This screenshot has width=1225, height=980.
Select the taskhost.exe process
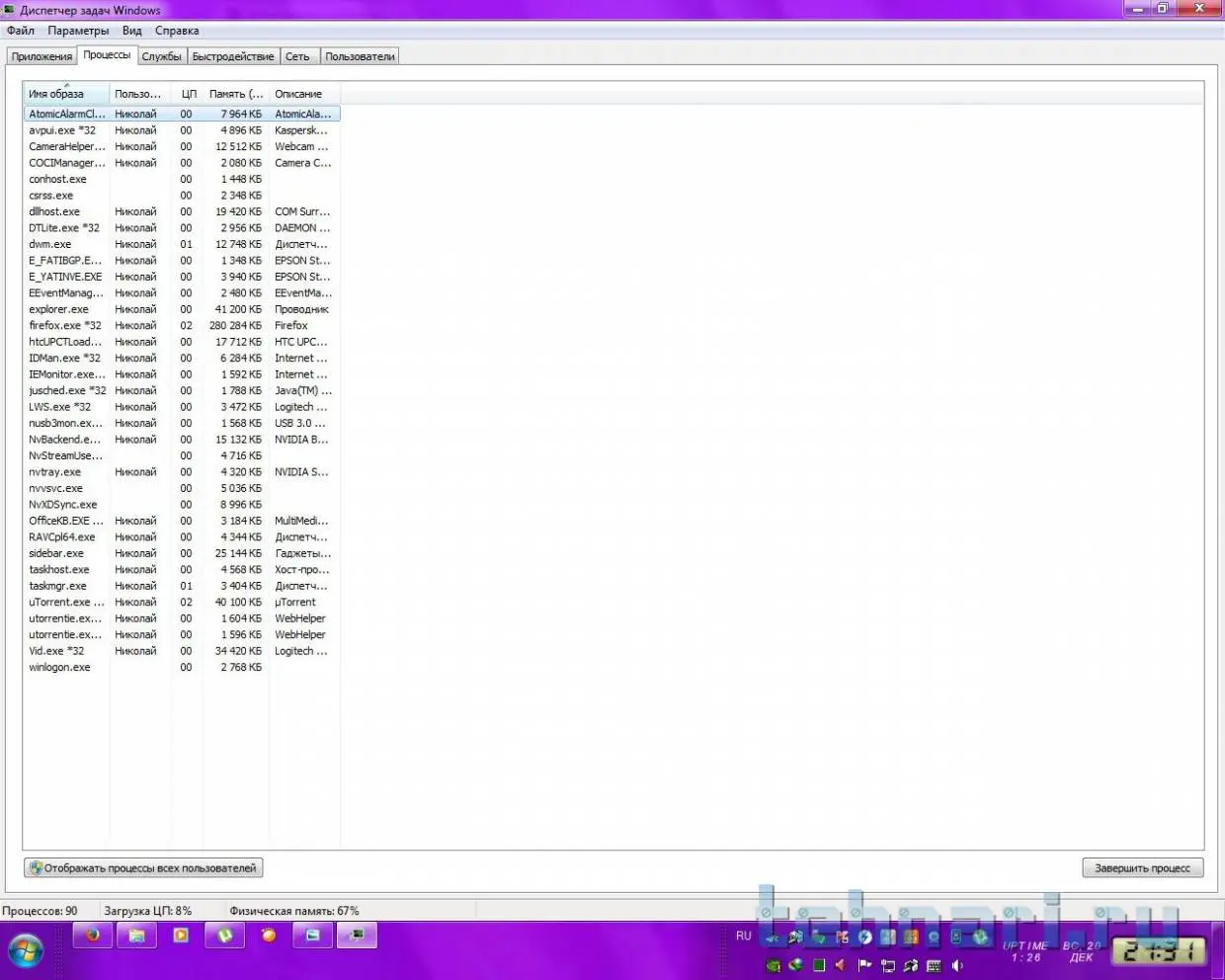182,569
